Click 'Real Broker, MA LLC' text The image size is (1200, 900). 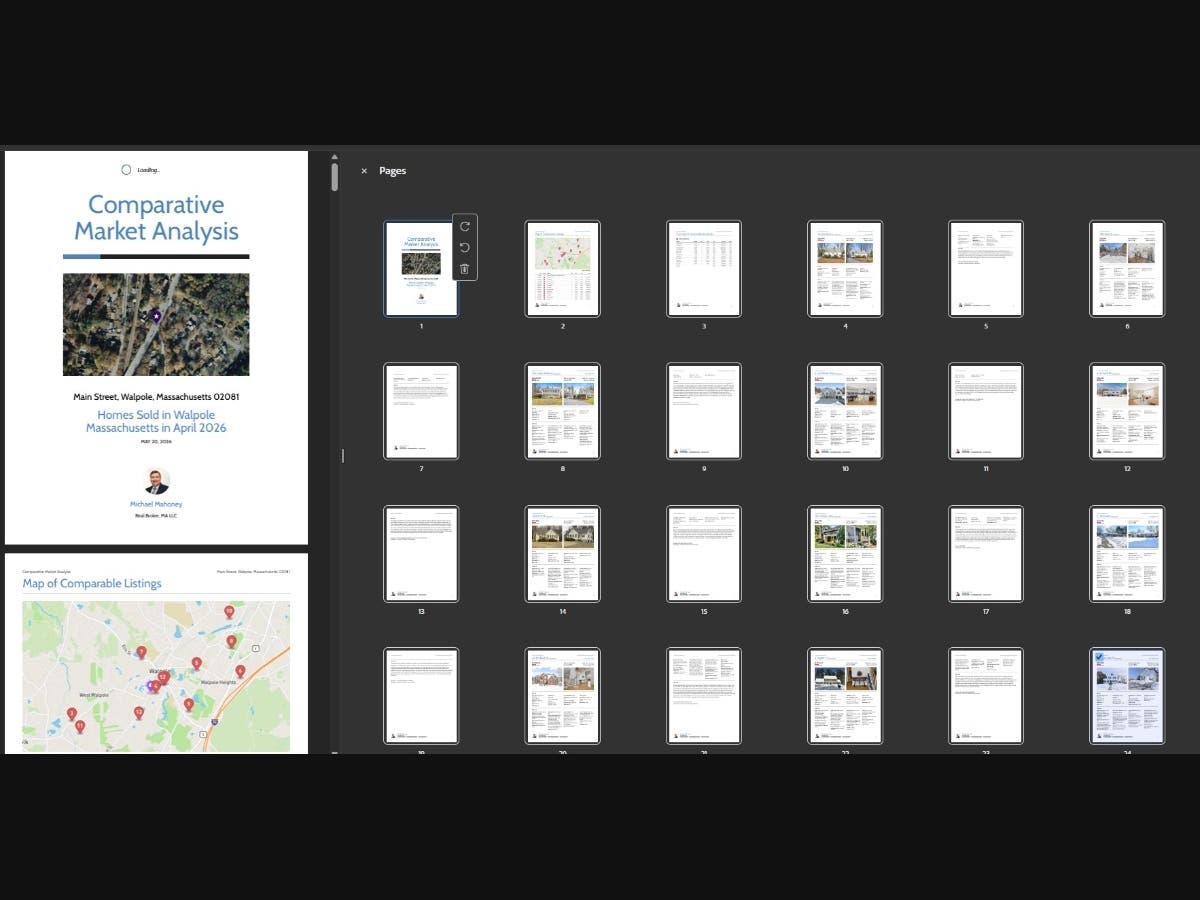point(156,516)
